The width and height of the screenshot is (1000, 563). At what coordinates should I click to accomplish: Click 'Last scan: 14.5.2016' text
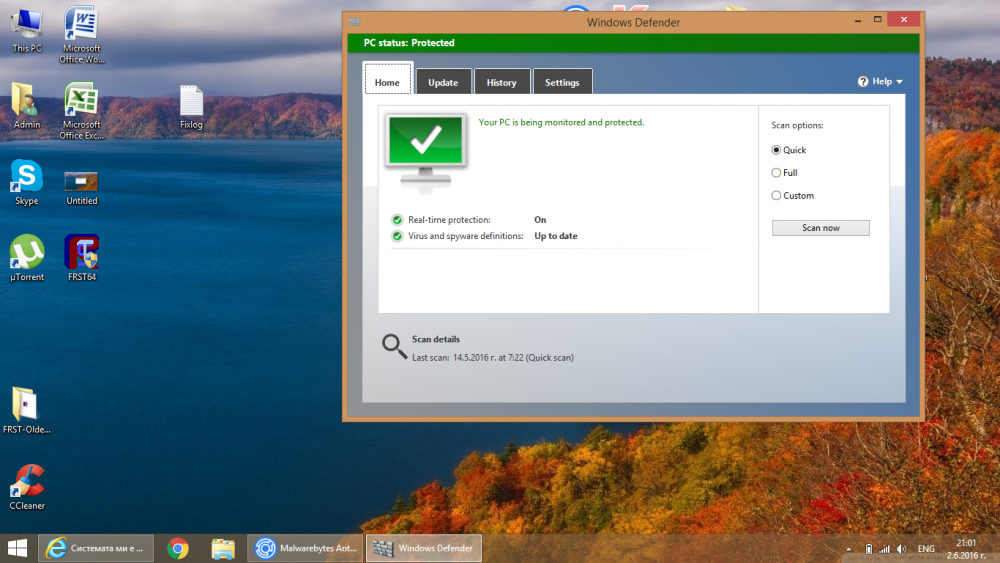[493, 358]
